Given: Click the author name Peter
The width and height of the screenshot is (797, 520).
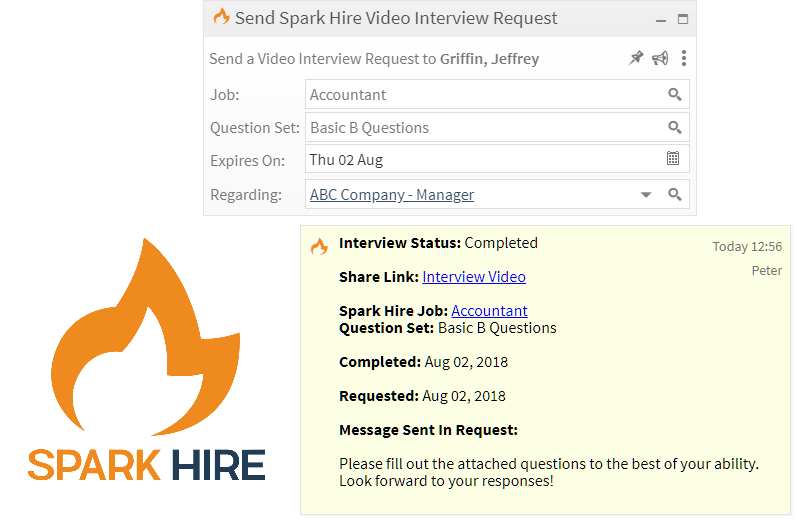Looking at the screenshot, I should pyautogui.click(x=767, y=270).
